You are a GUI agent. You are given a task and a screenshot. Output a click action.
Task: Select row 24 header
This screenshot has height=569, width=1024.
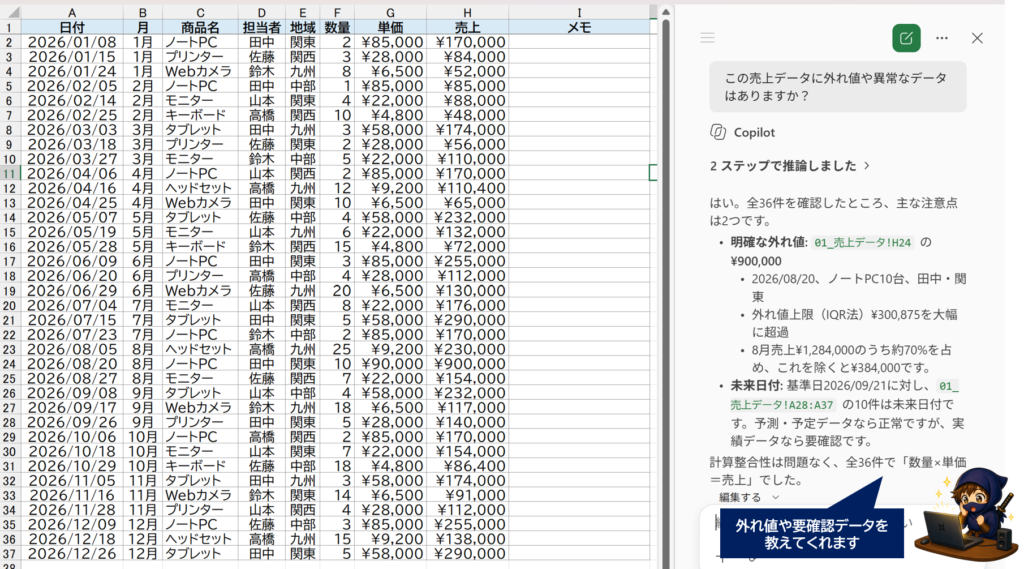tap(10, 364)
